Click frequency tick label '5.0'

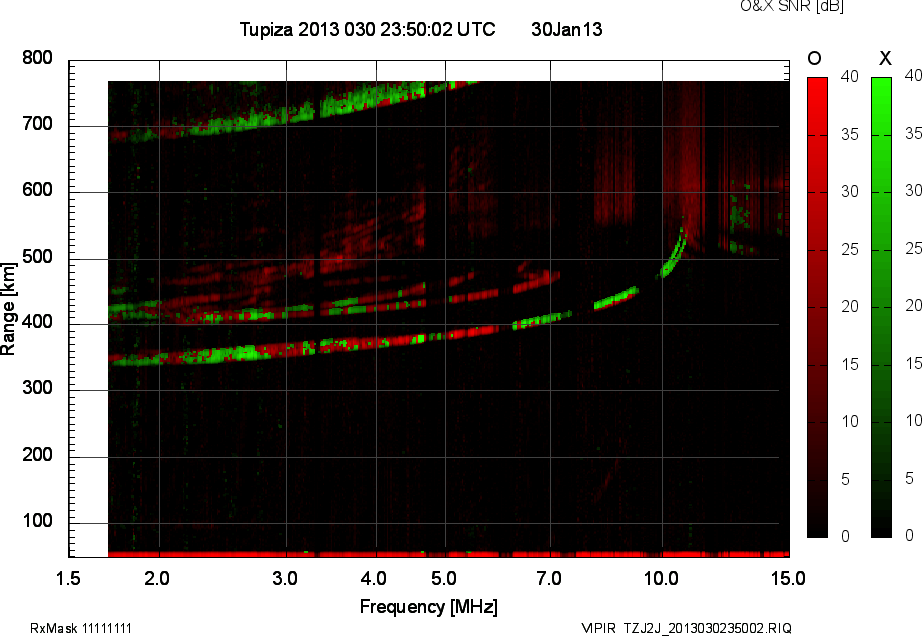pyautogui.click(x=444, y=578)
